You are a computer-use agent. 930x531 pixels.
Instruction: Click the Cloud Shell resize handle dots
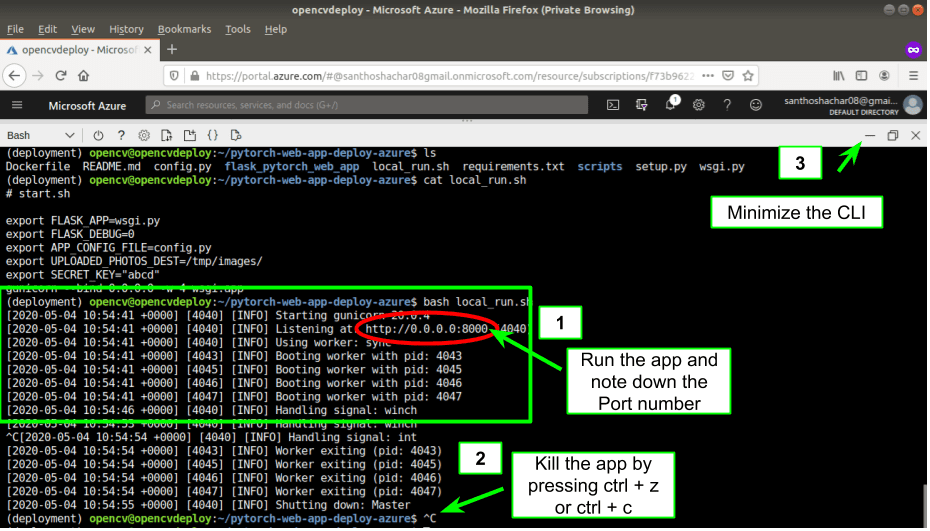click(467, 121)
